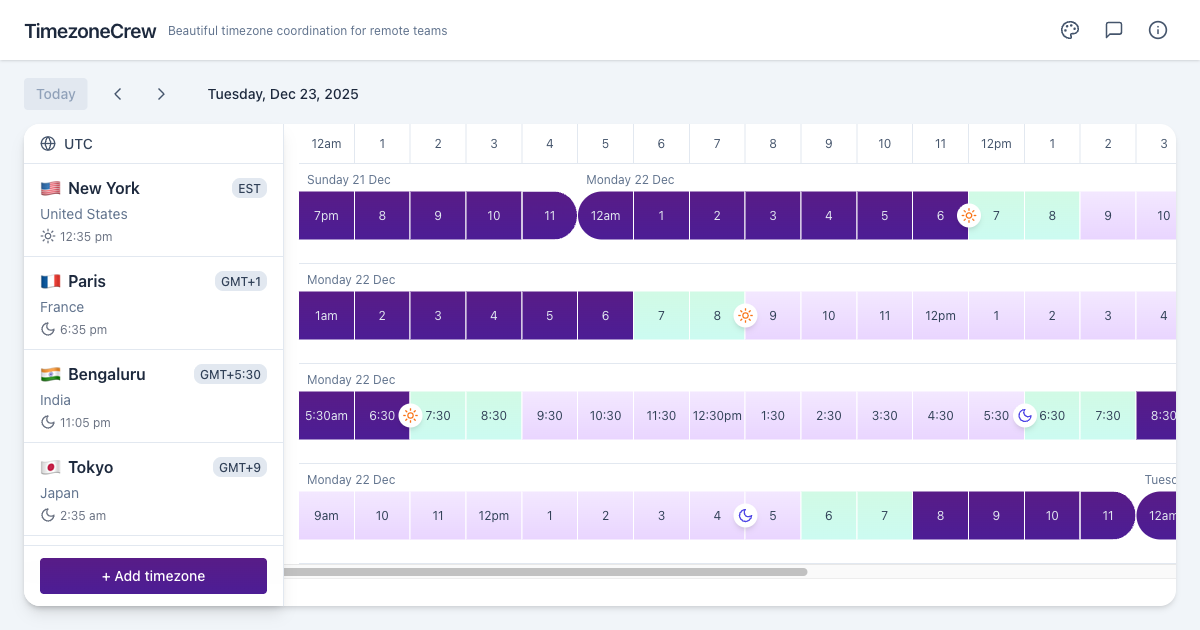Select the 12pm cell in Tokyo row

tap(494, 515)
